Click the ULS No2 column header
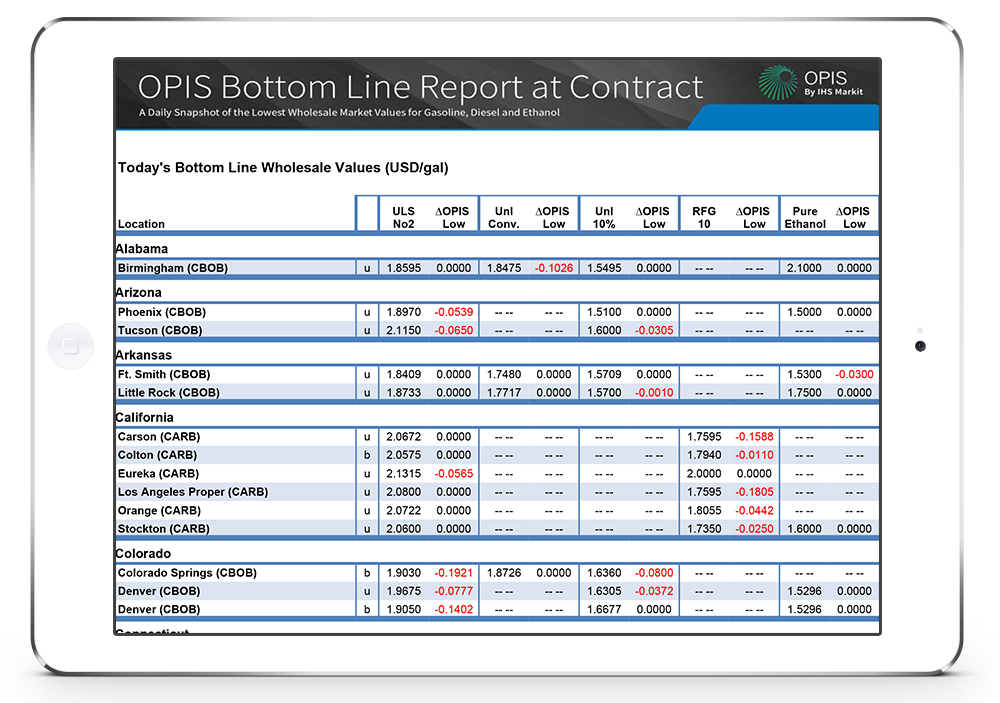 (x=403, y=217)
